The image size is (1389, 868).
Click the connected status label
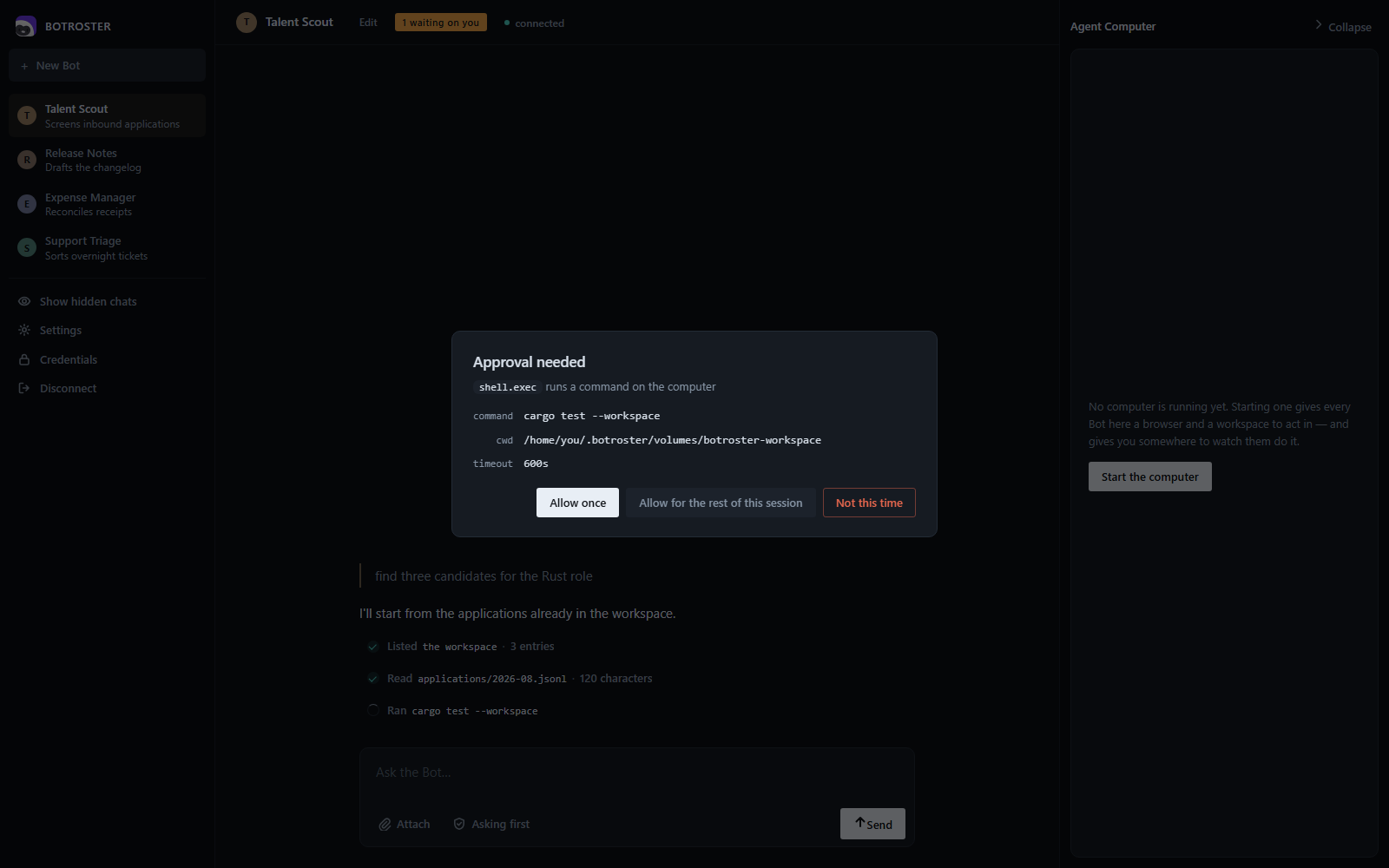[x=539, y=23]
